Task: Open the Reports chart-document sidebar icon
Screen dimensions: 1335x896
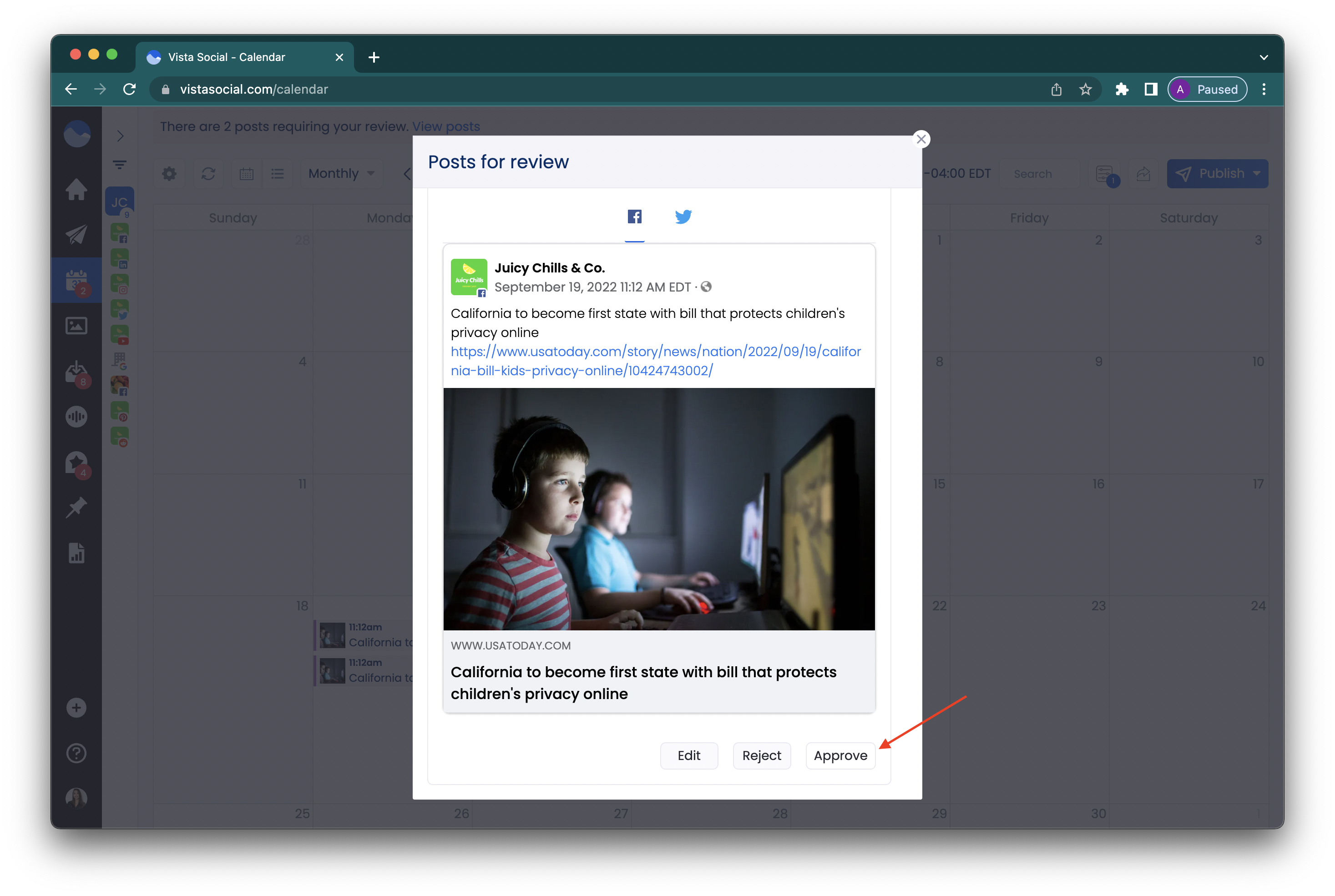Action: pos(76,553)
